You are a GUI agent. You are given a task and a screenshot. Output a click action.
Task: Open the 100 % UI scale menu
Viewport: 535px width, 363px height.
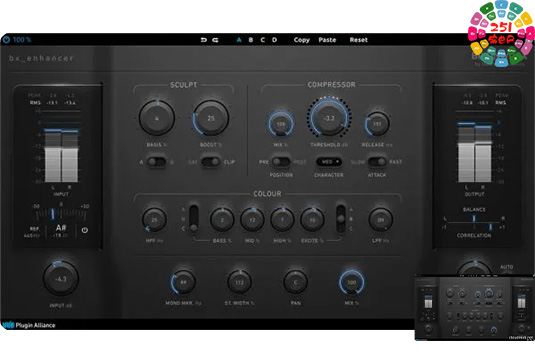[x=22, y=40]
